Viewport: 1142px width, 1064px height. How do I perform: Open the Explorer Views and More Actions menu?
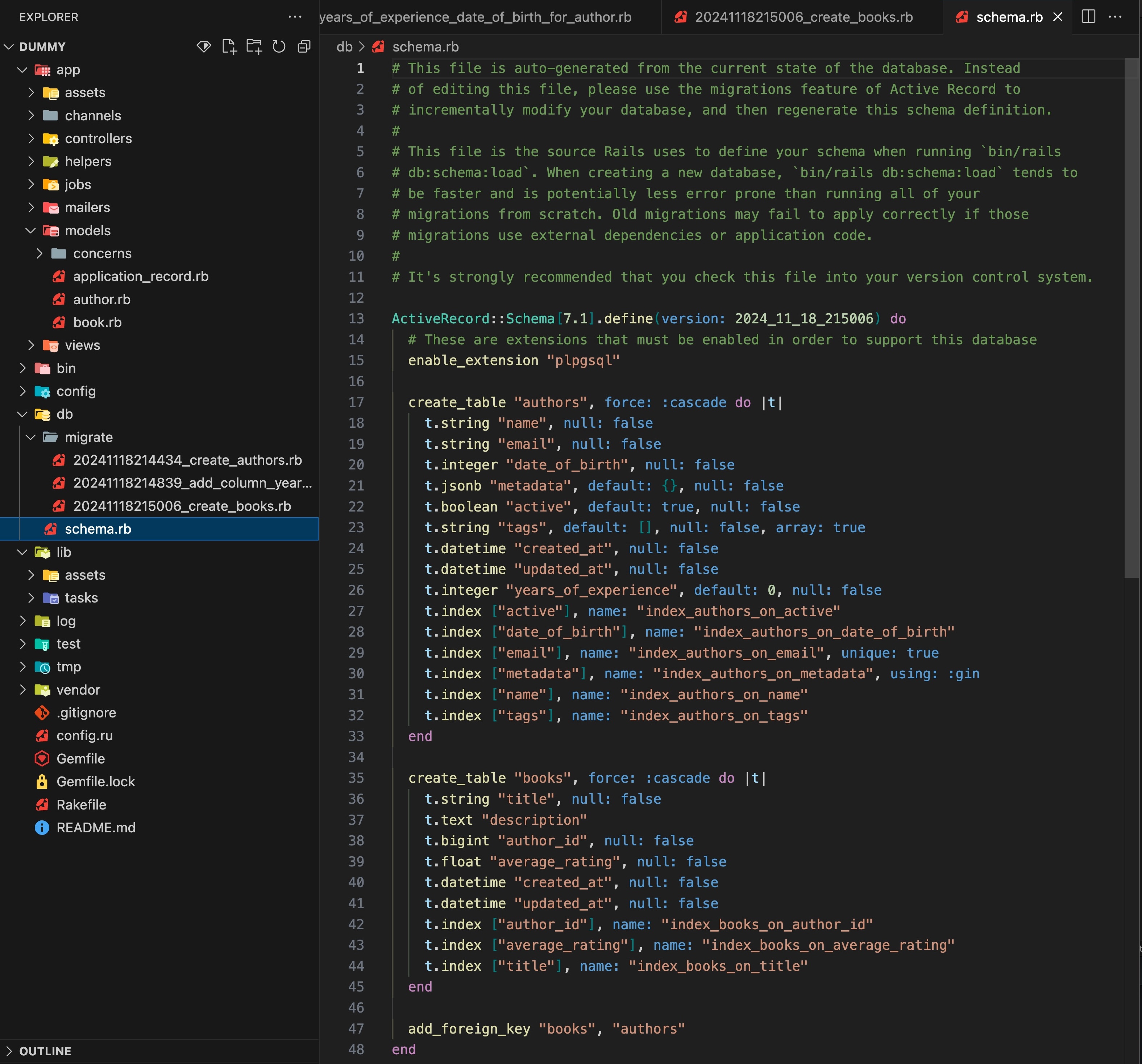point(295,17)
